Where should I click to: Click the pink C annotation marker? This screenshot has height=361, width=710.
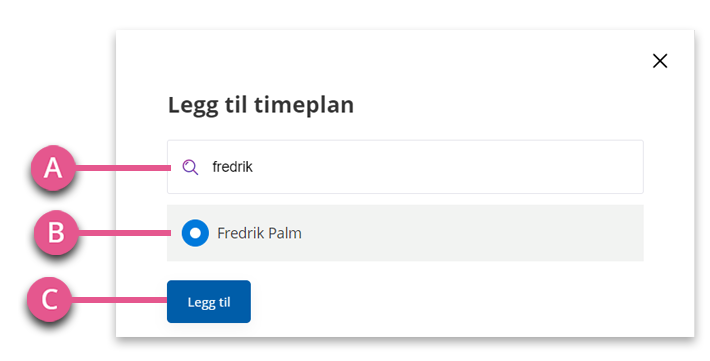pos(49,299)
